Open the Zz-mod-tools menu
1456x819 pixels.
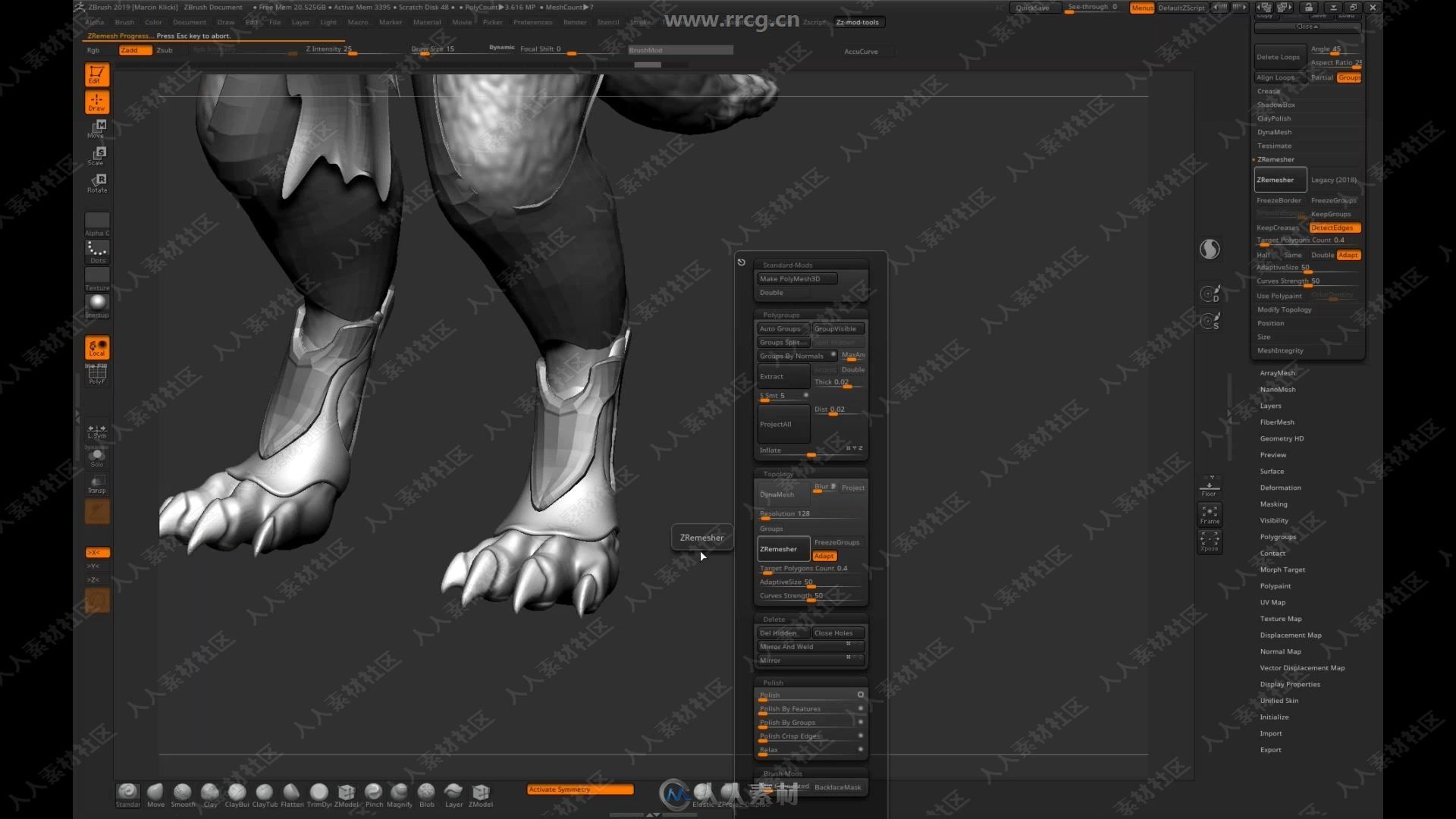click(x=858, y=22)
